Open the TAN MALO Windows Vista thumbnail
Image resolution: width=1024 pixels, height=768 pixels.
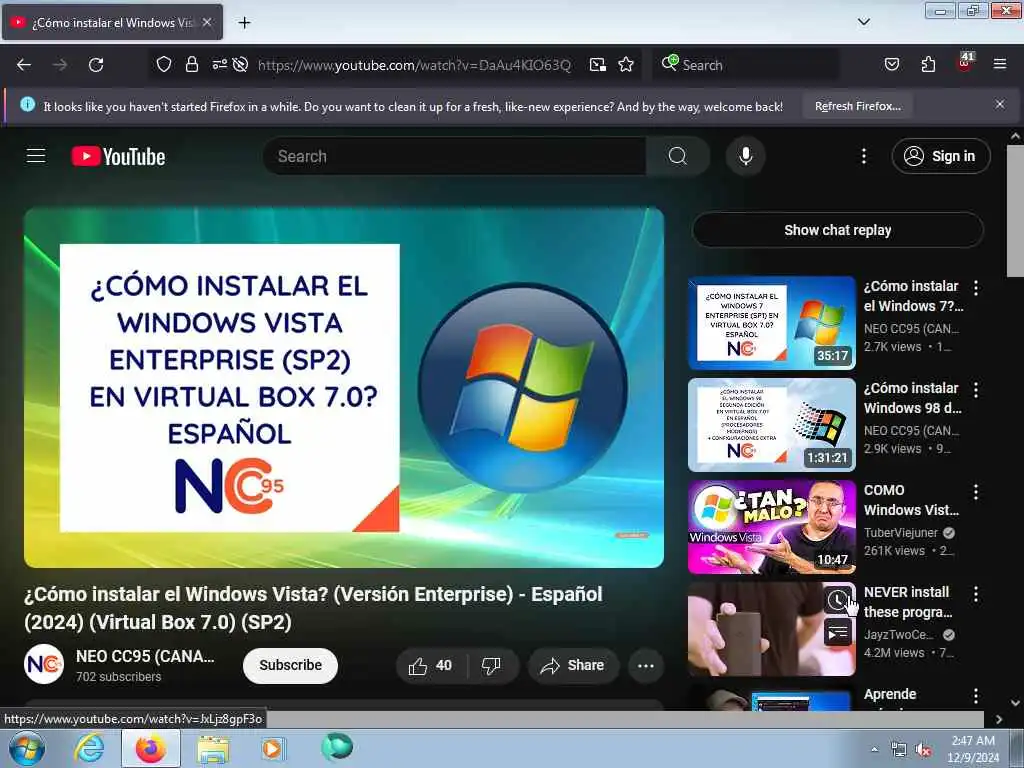pyautogui.click(x=771, y=527)
